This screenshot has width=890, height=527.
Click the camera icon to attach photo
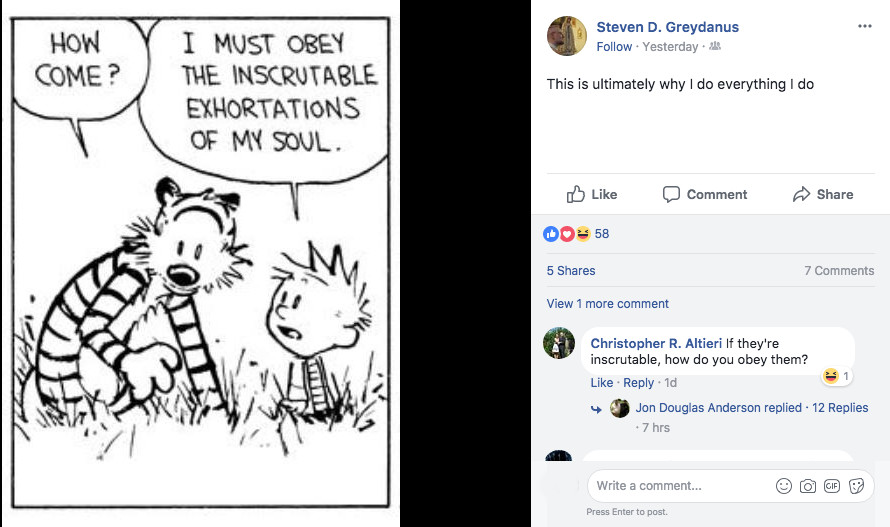pos(808,486)
